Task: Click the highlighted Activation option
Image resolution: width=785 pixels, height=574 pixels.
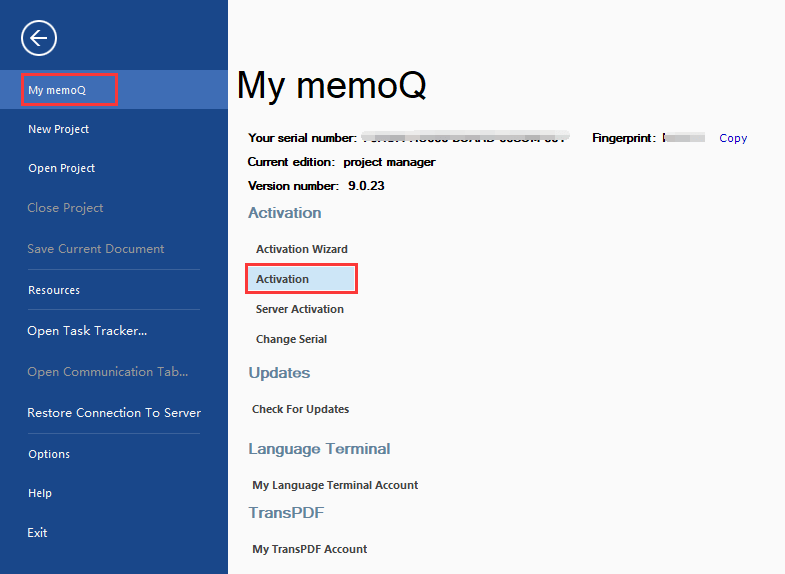Action: tap(301, 279)
